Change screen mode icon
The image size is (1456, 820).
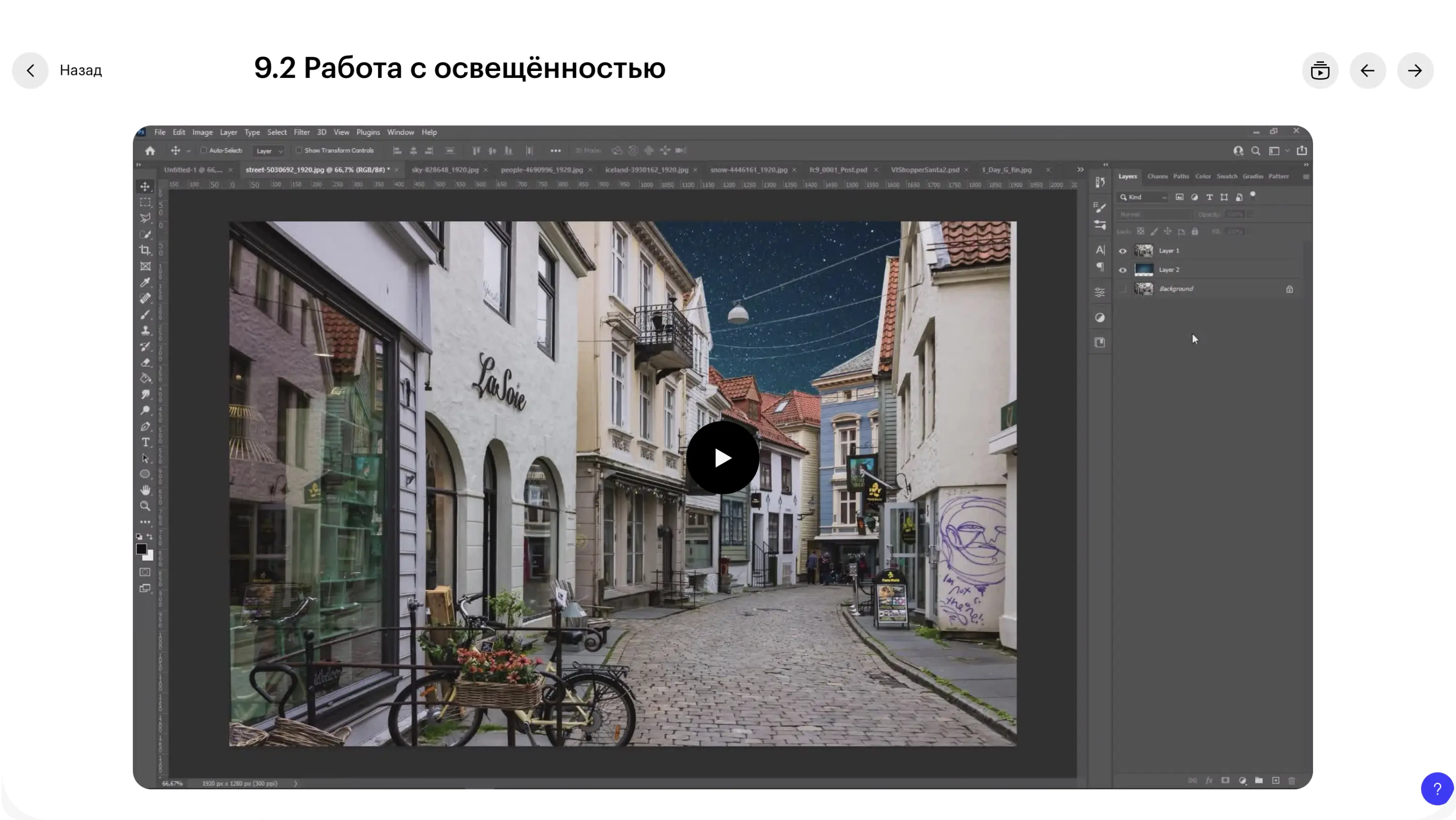click(145, 588)
